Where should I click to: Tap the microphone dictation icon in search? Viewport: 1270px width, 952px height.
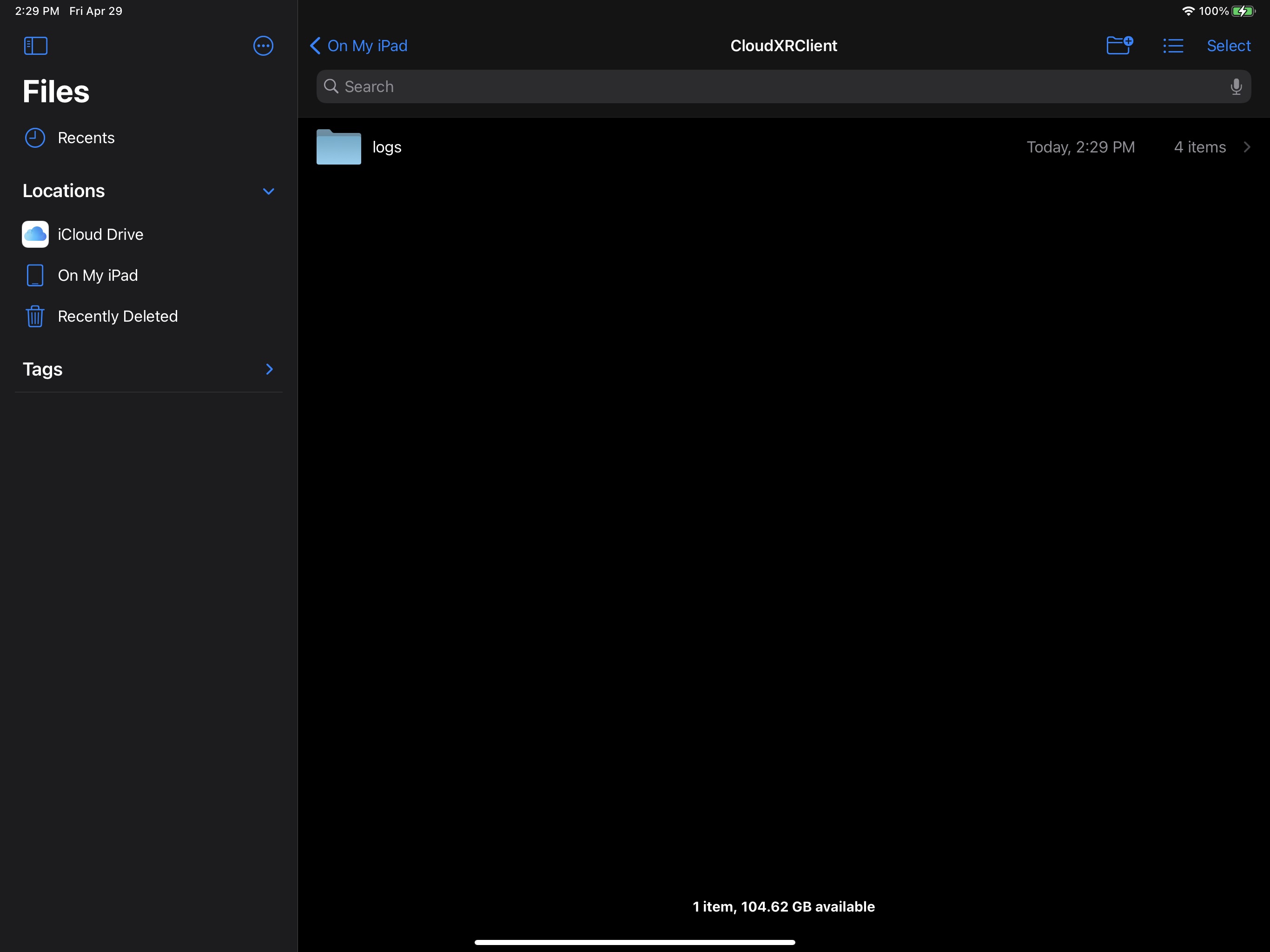click(x=1236, y=87)
